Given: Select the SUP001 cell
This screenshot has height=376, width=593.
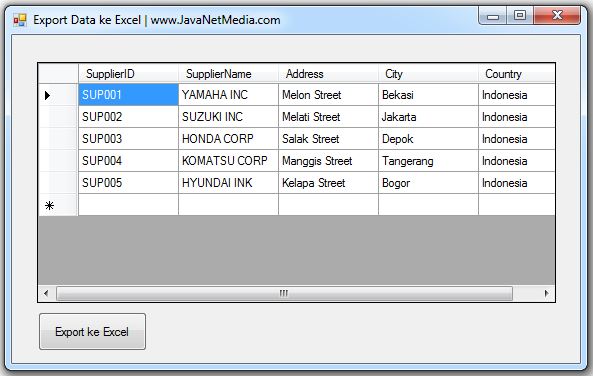Looking at the screenshot, I should point(128,95).
